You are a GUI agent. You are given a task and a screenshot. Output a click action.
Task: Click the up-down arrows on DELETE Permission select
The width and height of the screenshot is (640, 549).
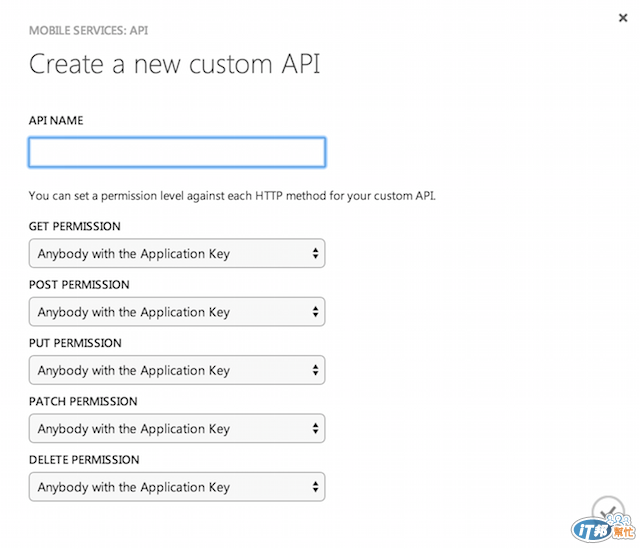click(x=316, y=487)
